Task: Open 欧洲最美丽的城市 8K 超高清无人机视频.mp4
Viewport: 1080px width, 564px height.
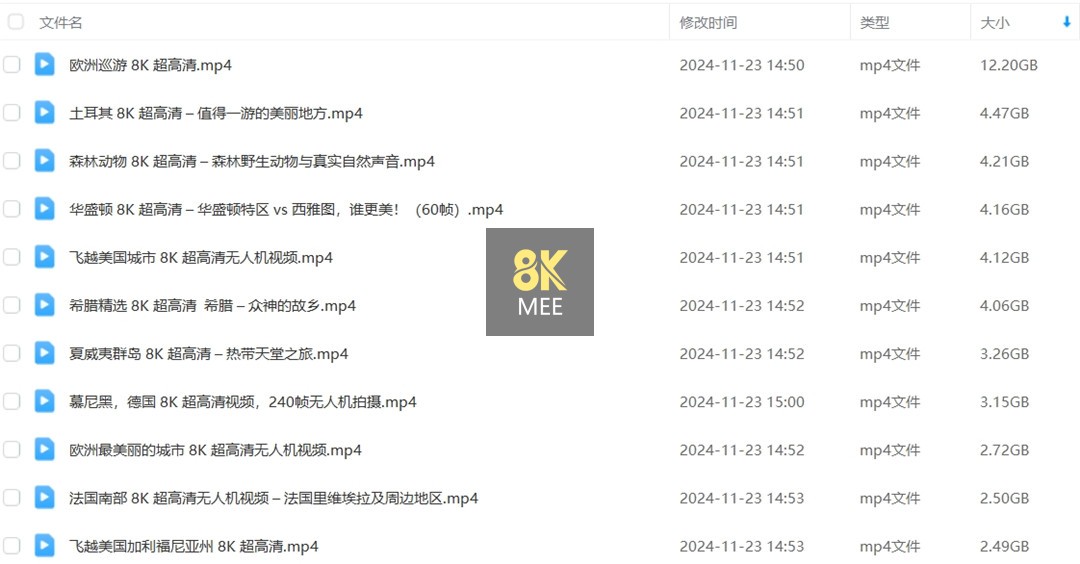Action: pyautogui.click(x=216, y=450)
